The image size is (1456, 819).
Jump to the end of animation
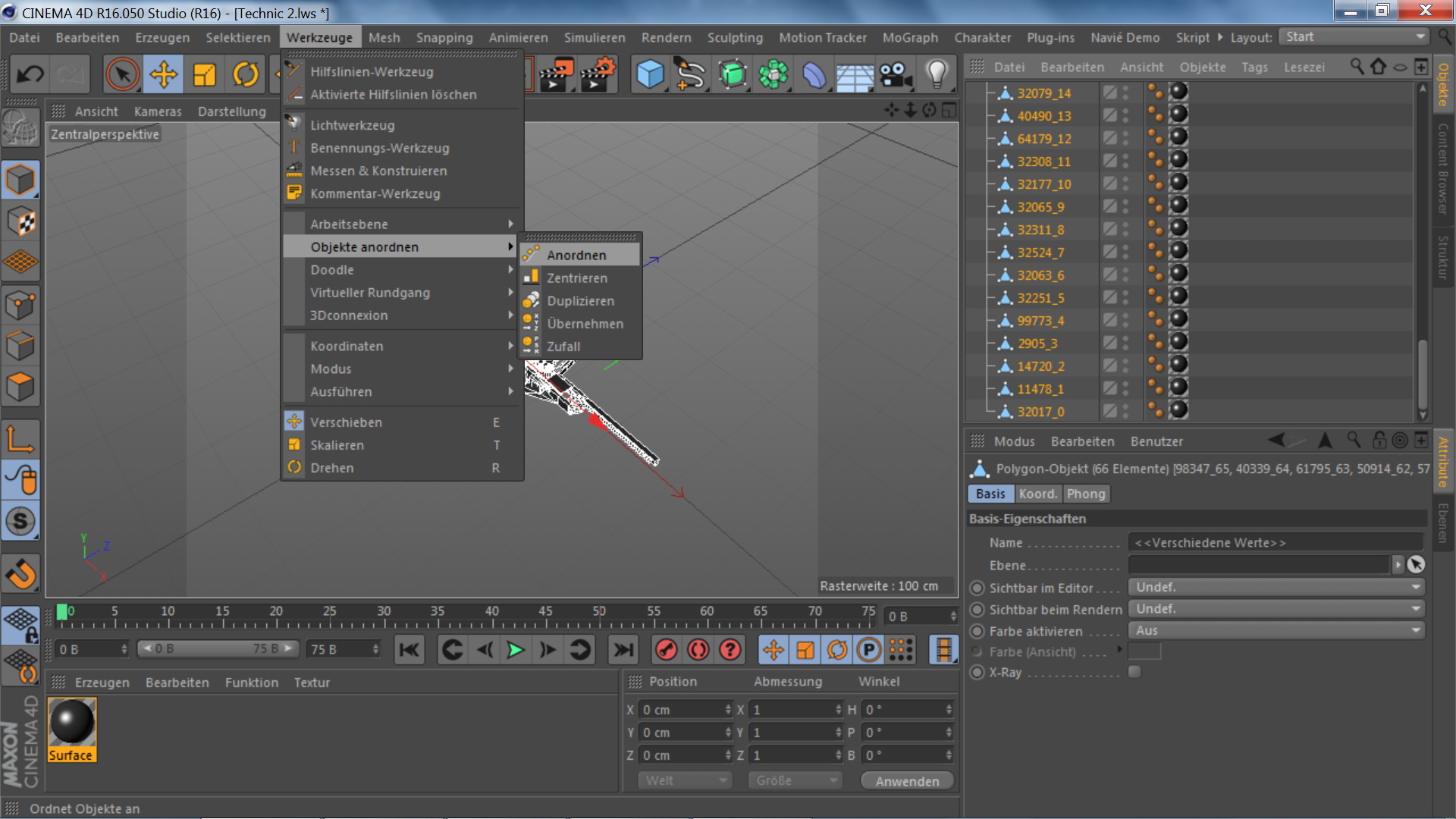(x=623, y=650)
